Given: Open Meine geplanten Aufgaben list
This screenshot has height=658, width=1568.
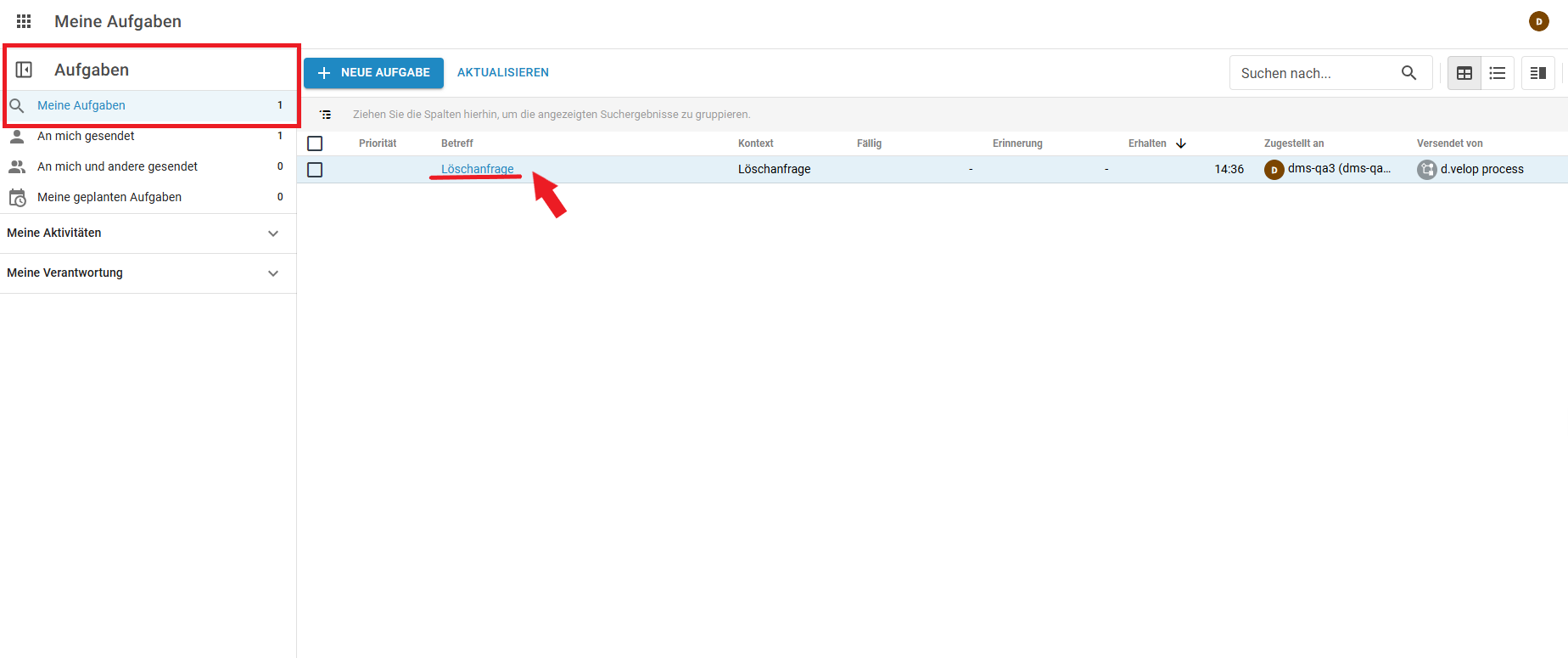Looking at the screenshot, I should tap(109, 197).
